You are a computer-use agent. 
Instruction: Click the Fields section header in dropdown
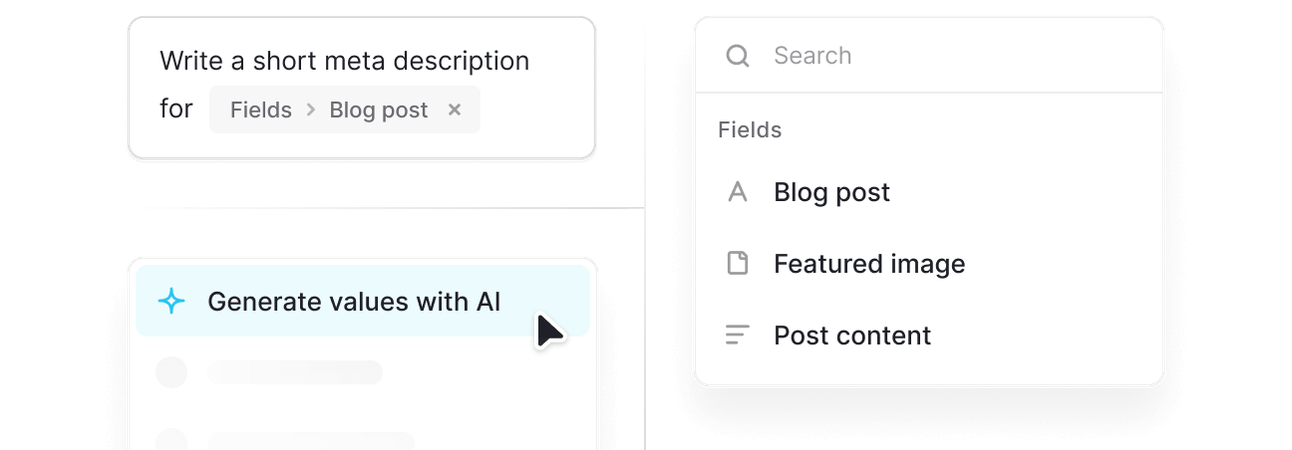[750, 130]
